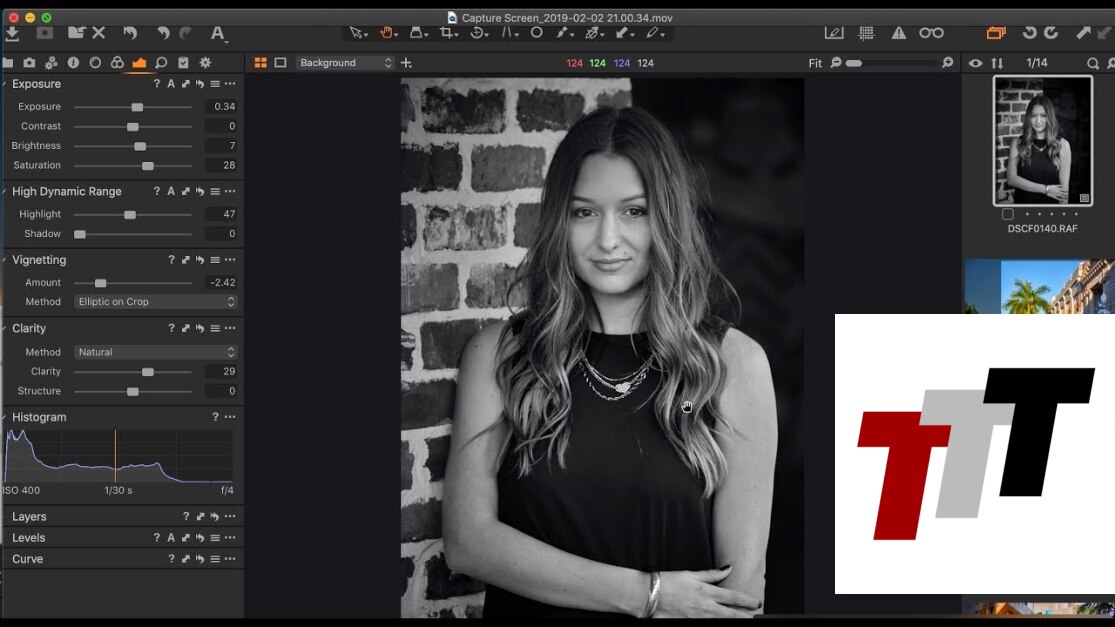Toggle the browser eye visibility icon
Screen dimensions: 1115x627
coord(975,63)
